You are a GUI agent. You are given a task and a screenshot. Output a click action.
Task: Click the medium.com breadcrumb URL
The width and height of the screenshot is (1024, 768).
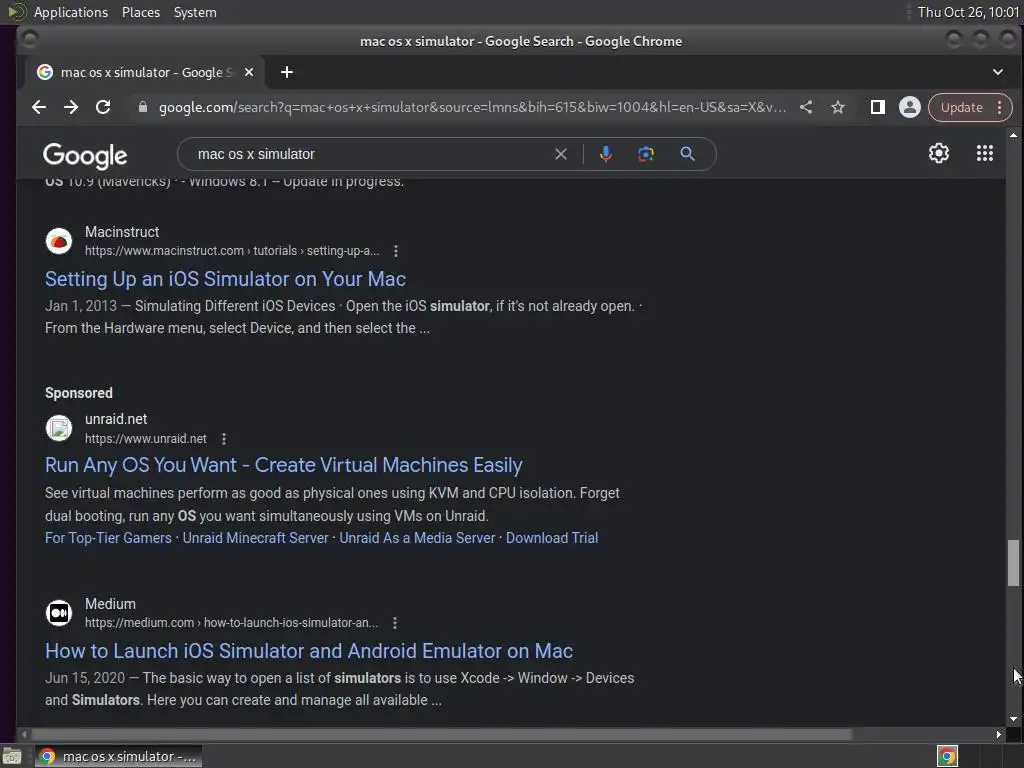point(231,623)
